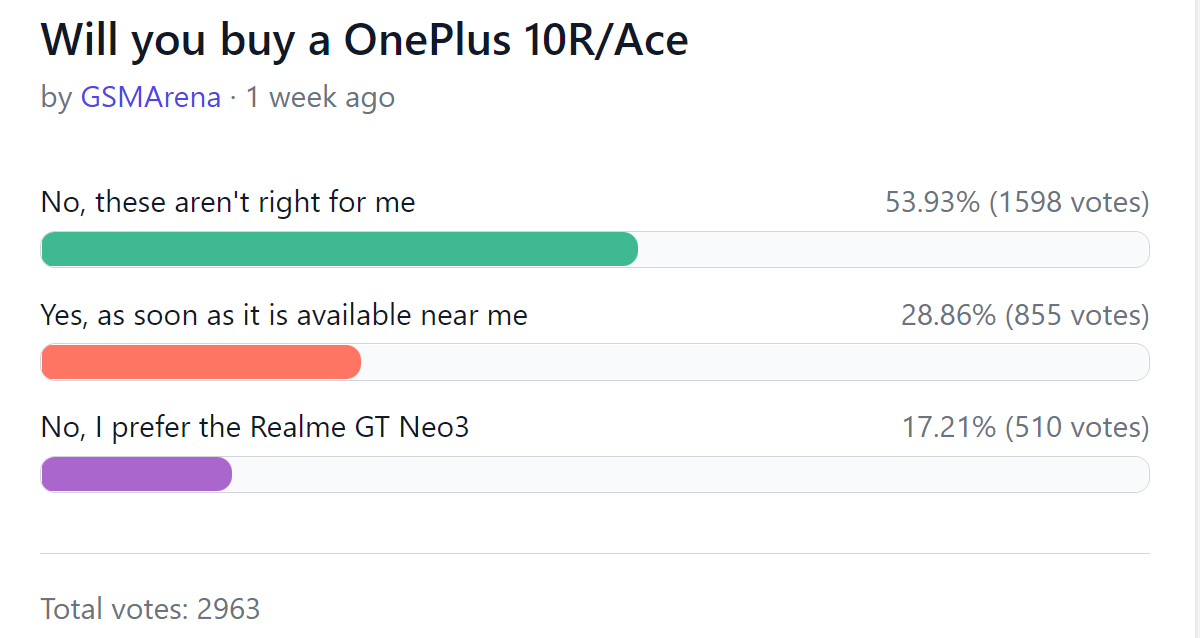Click the word "by" before GSMArena

tap(56, 98)
